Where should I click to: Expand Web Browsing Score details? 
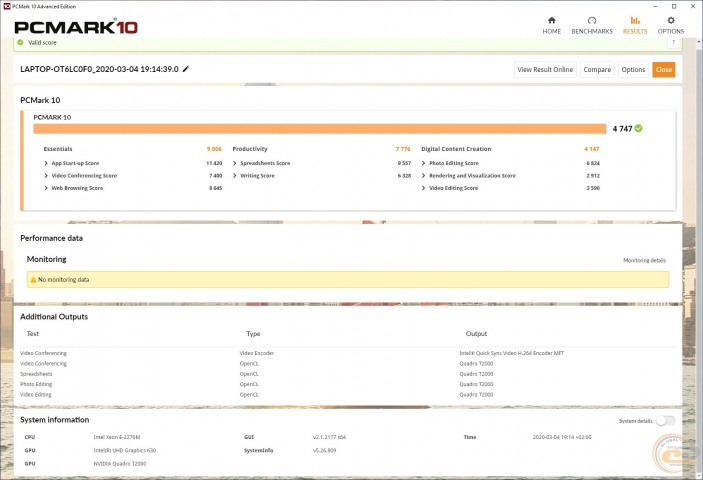click(46, 188)
